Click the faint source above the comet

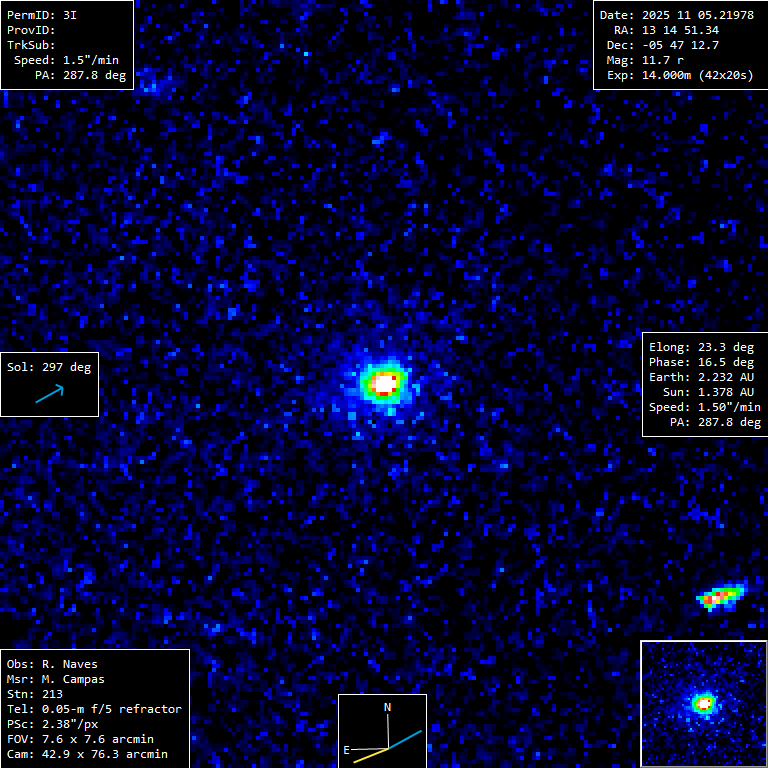coord(381,138)
